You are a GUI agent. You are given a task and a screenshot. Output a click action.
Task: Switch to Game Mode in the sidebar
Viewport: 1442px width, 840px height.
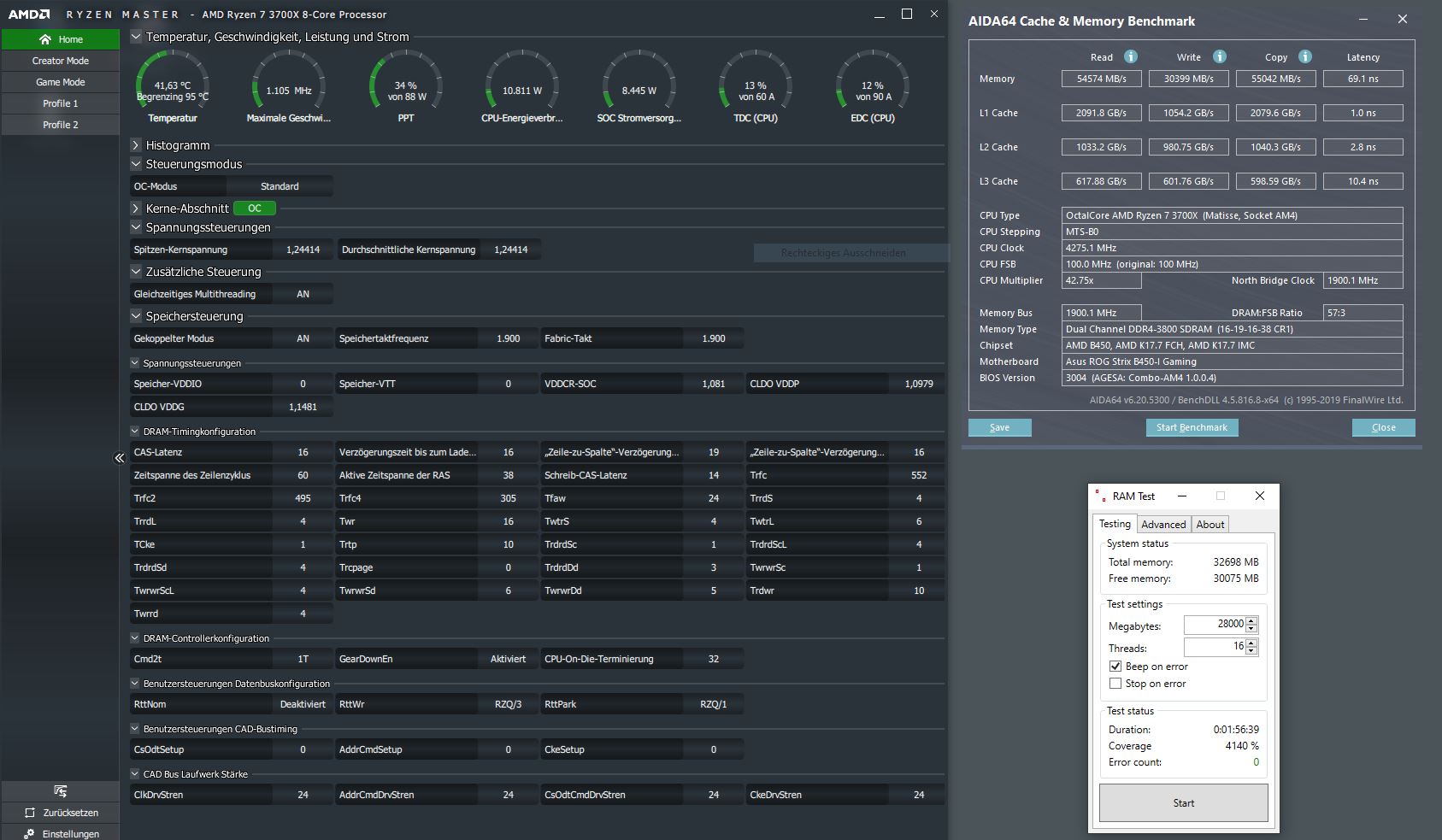click(x=61, y=82)
